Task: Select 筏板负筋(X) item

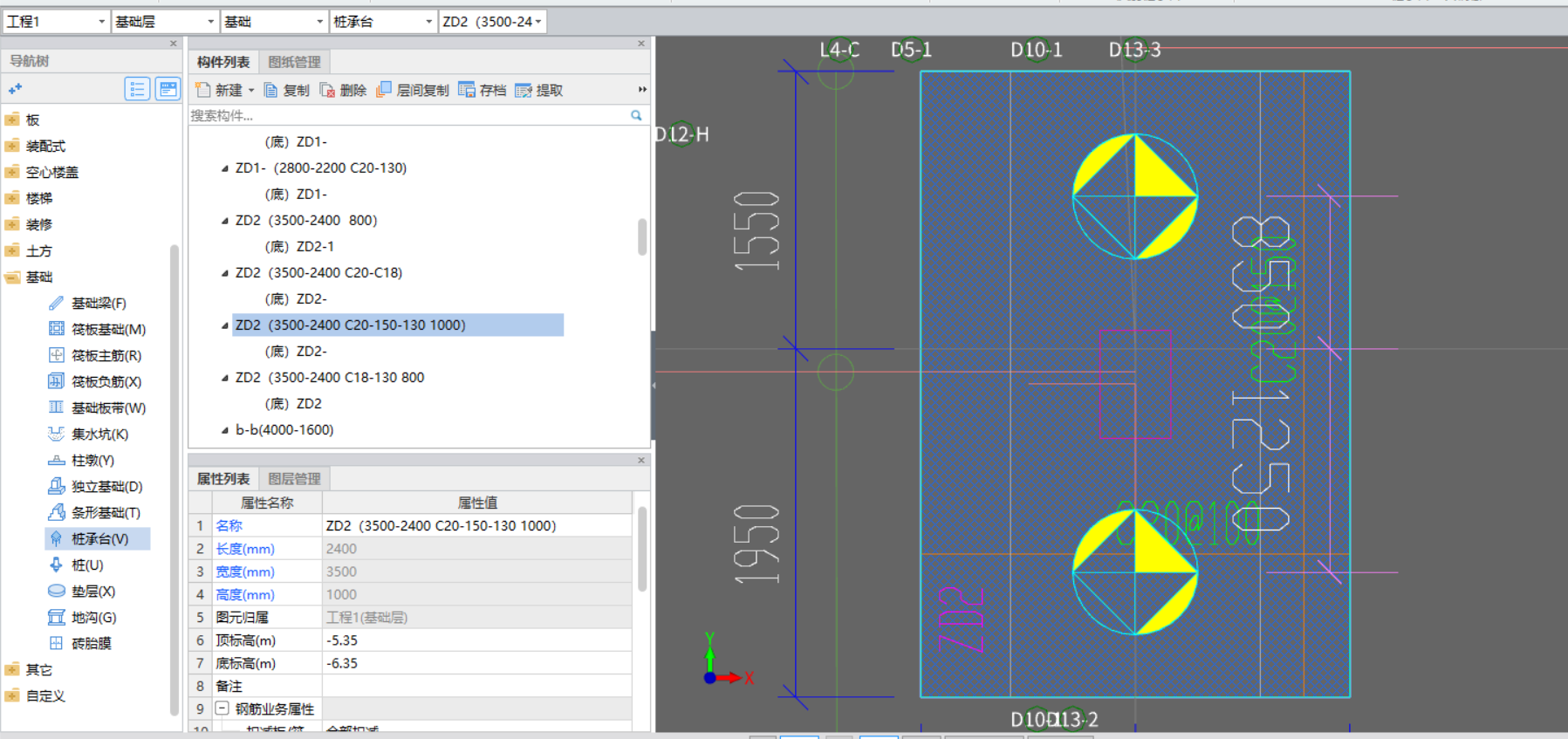Action: [x=106, y=381]
